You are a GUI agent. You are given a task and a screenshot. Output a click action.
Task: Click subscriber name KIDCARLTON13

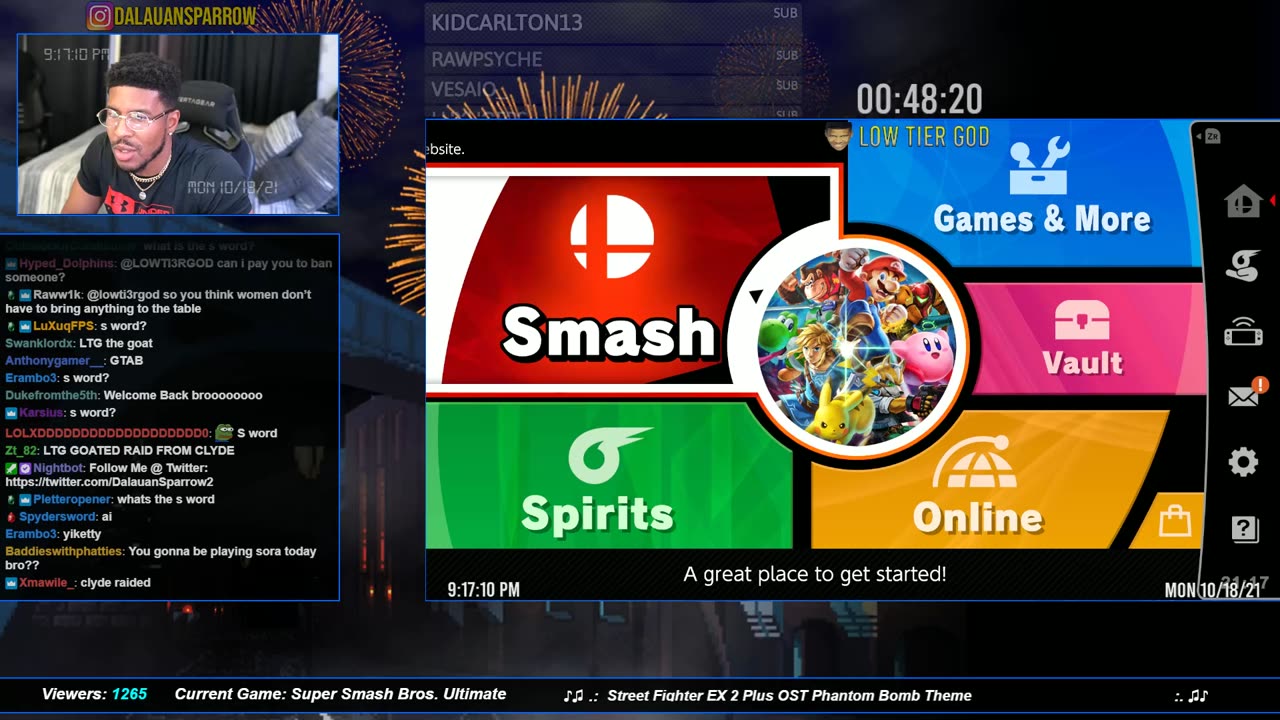coord(507,23)
